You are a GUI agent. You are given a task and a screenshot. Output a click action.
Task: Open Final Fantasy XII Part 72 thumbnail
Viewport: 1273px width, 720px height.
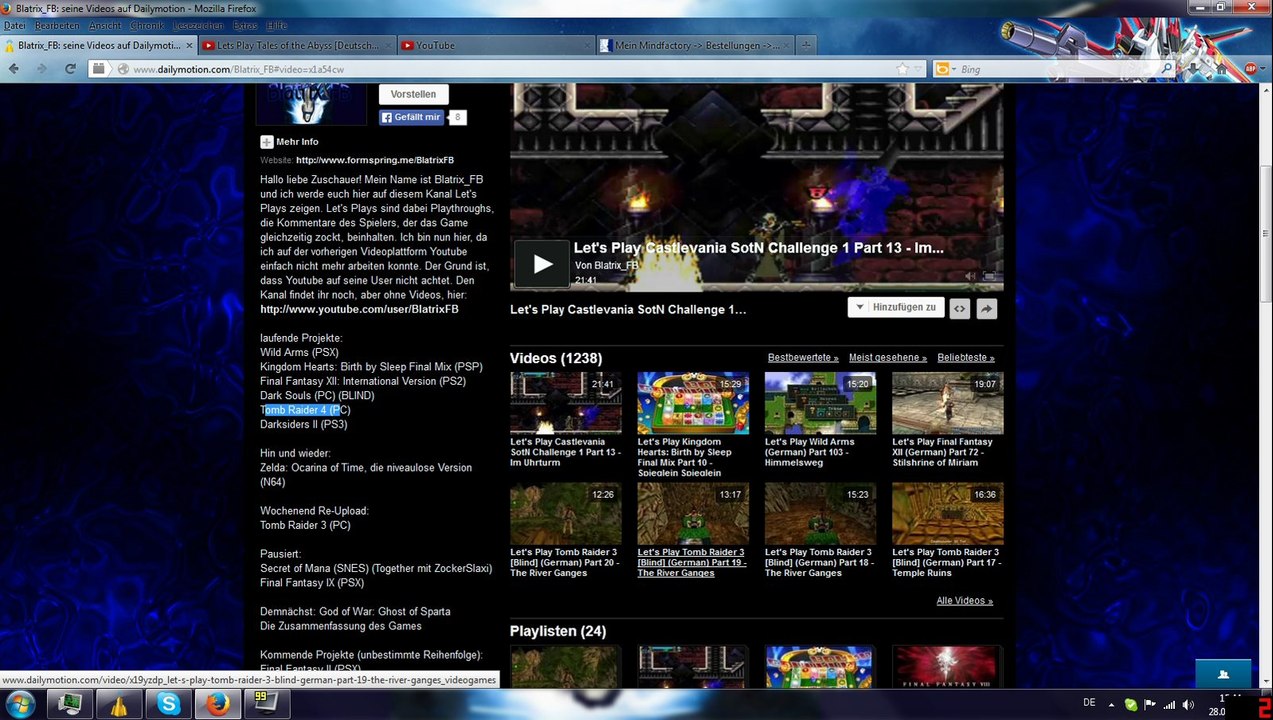click(948, 403)
